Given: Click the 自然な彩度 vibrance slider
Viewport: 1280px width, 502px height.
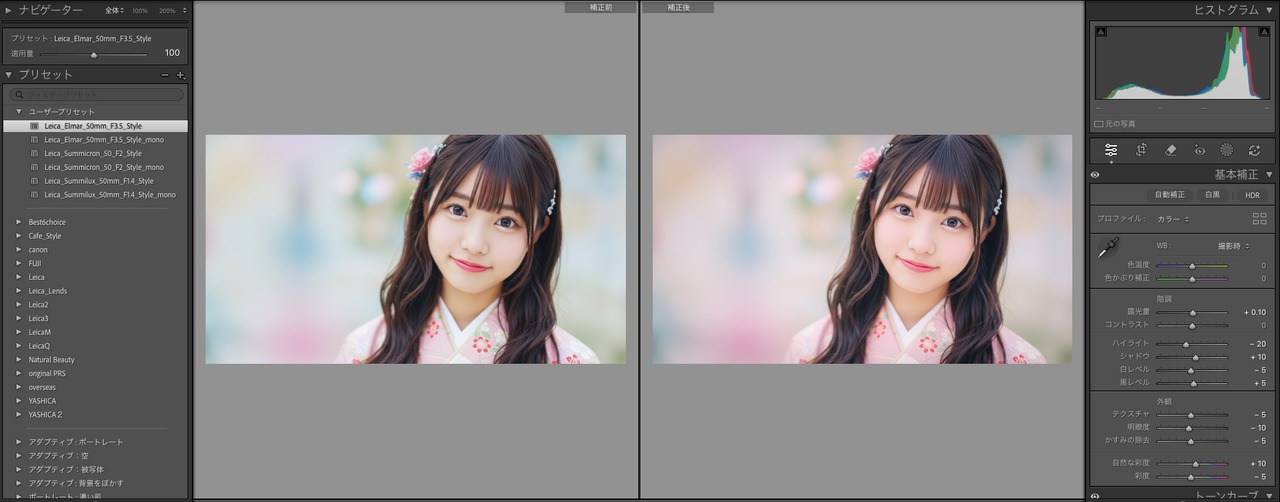Looking at the screenshot, I should [x=1192, y=464].
